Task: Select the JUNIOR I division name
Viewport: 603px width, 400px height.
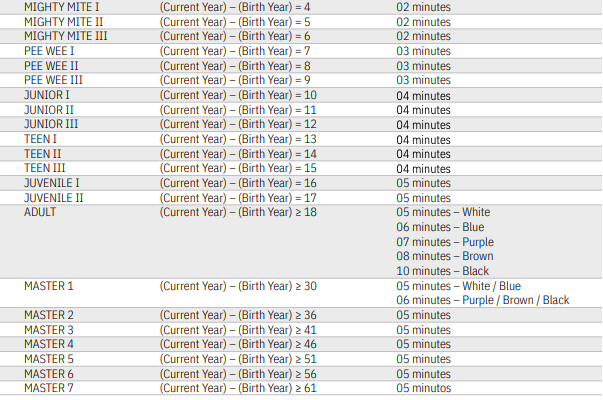Action: 48,94
